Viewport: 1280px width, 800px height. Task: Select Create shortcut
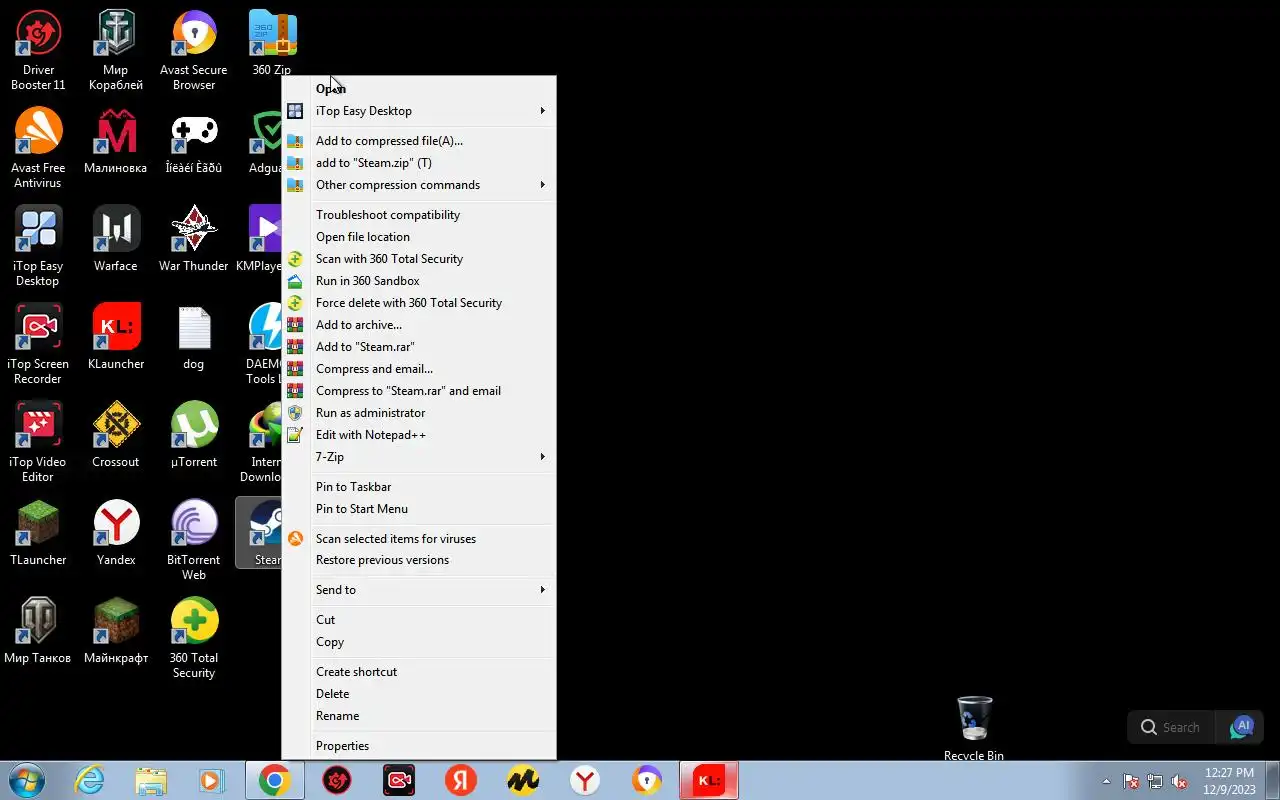point(419,672)
